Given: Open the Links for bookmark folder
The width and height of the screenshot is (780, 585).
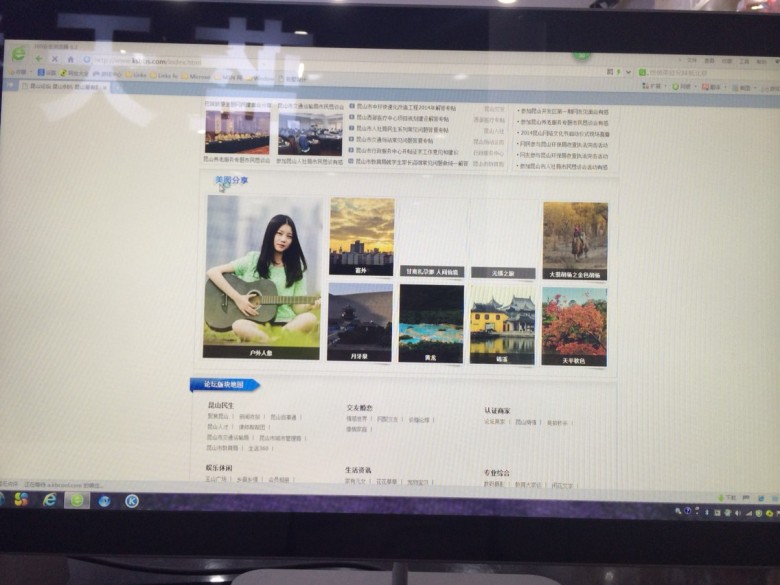Looking at the screenshot, I should tap(164, 76).
